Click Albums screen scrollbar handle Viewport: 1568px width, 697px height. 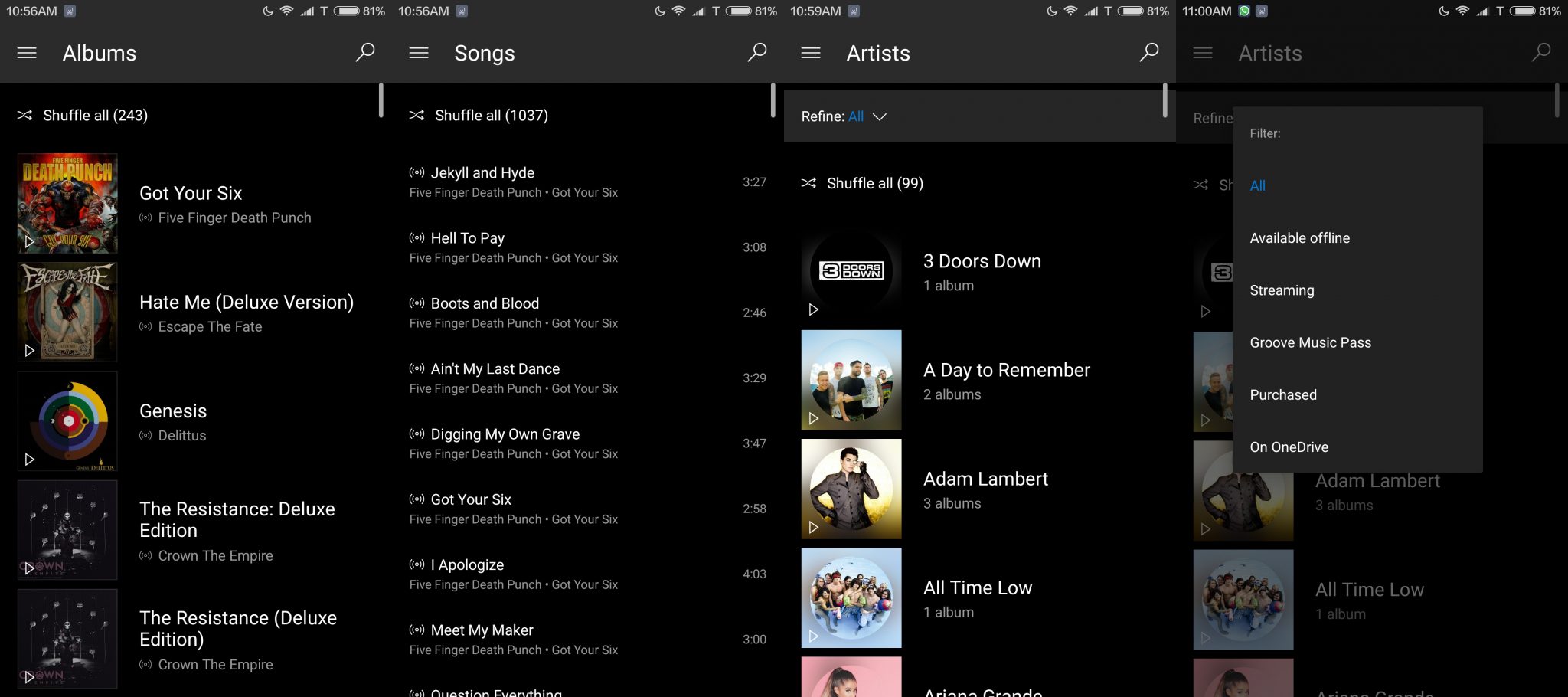[x=381, y=100]
